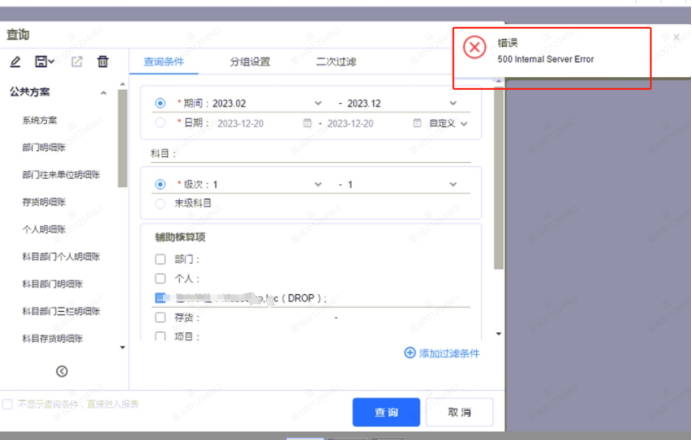The width and height of the screenshot is (692, 440).
Task: Check the 项目 checkbox
Action: point(160,336)
